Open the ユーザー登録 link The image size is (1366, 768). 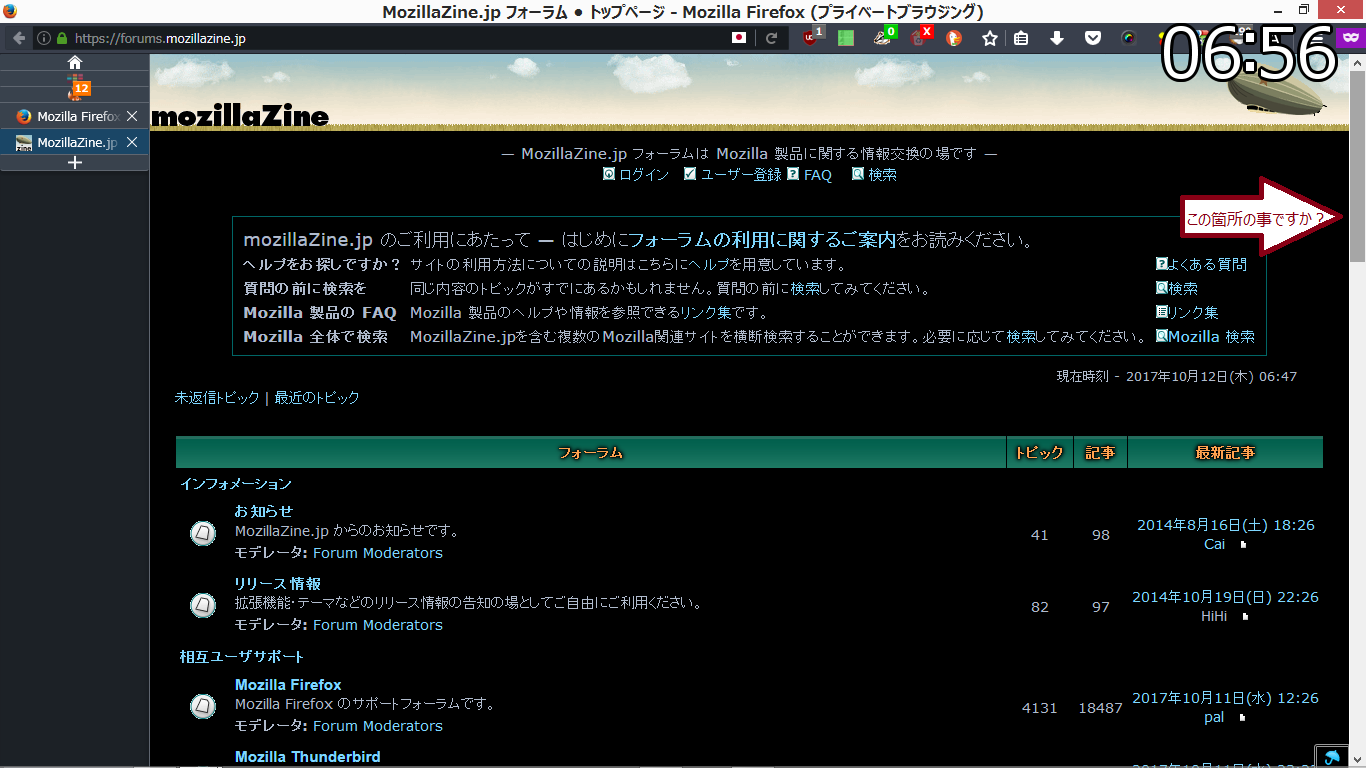(x=741, y=174)
